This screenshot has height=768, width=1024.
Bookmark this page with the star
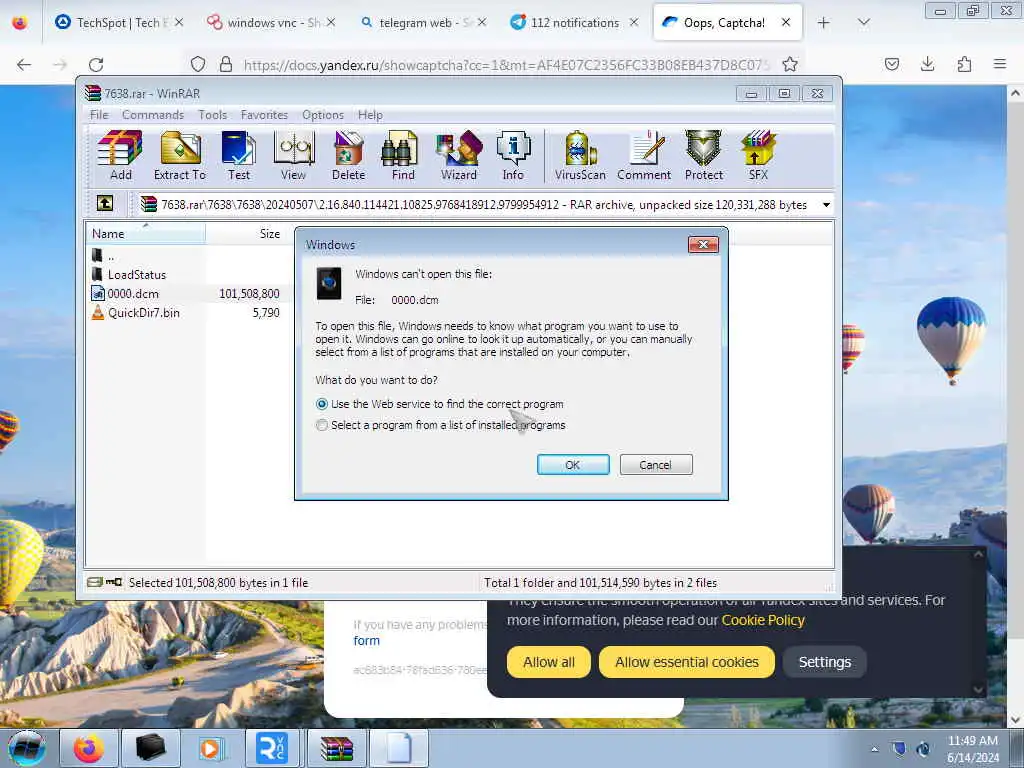(790, 64)
